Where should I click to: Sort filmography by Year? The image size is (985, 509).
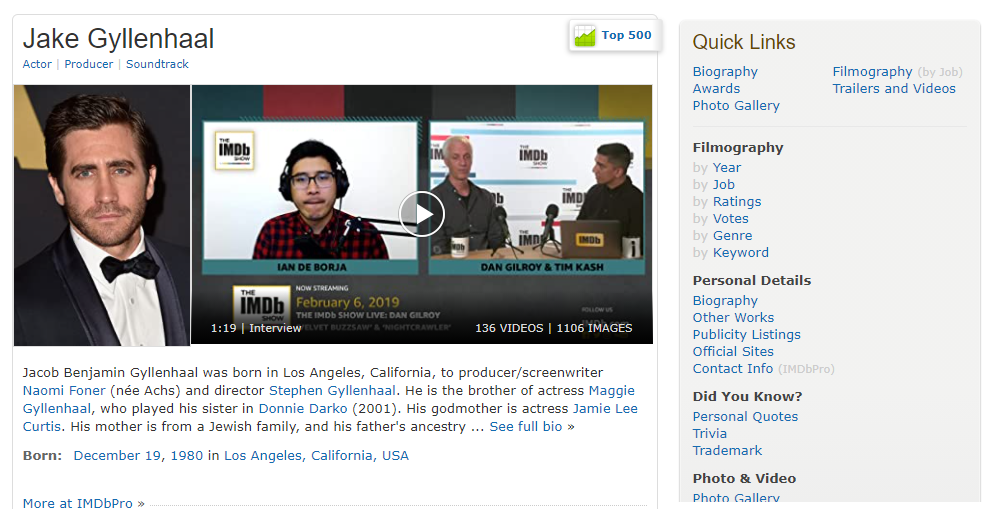727,168
